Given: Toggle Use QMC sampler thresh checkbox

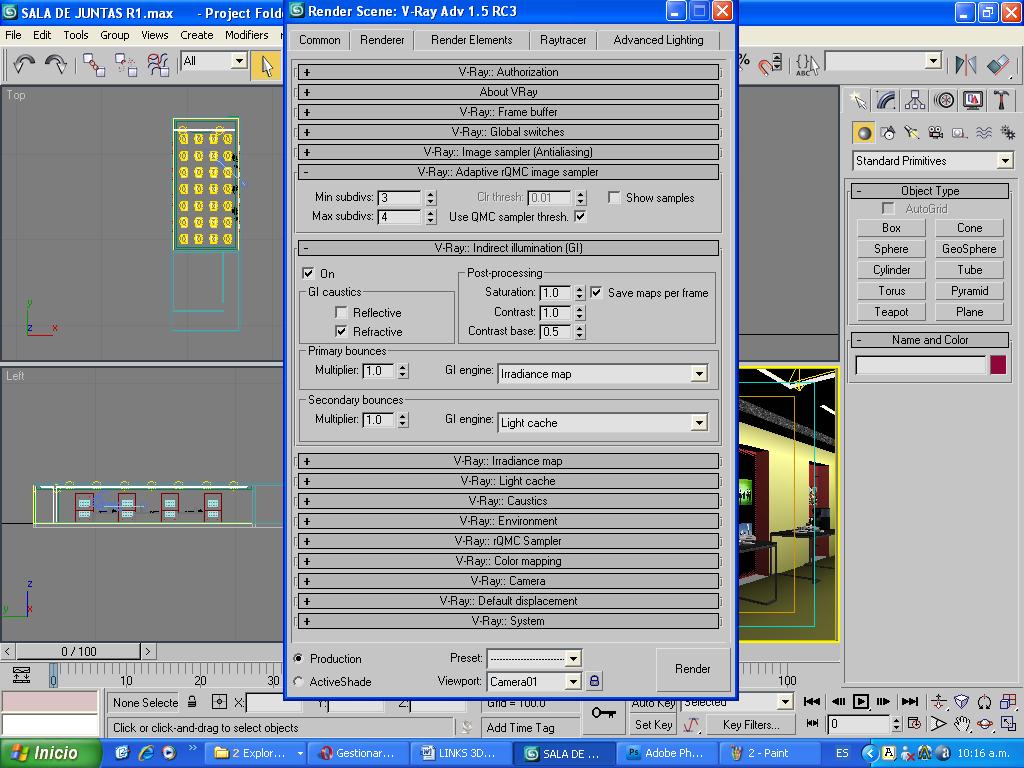Looking at the screenshot, I should click(580, 216).
